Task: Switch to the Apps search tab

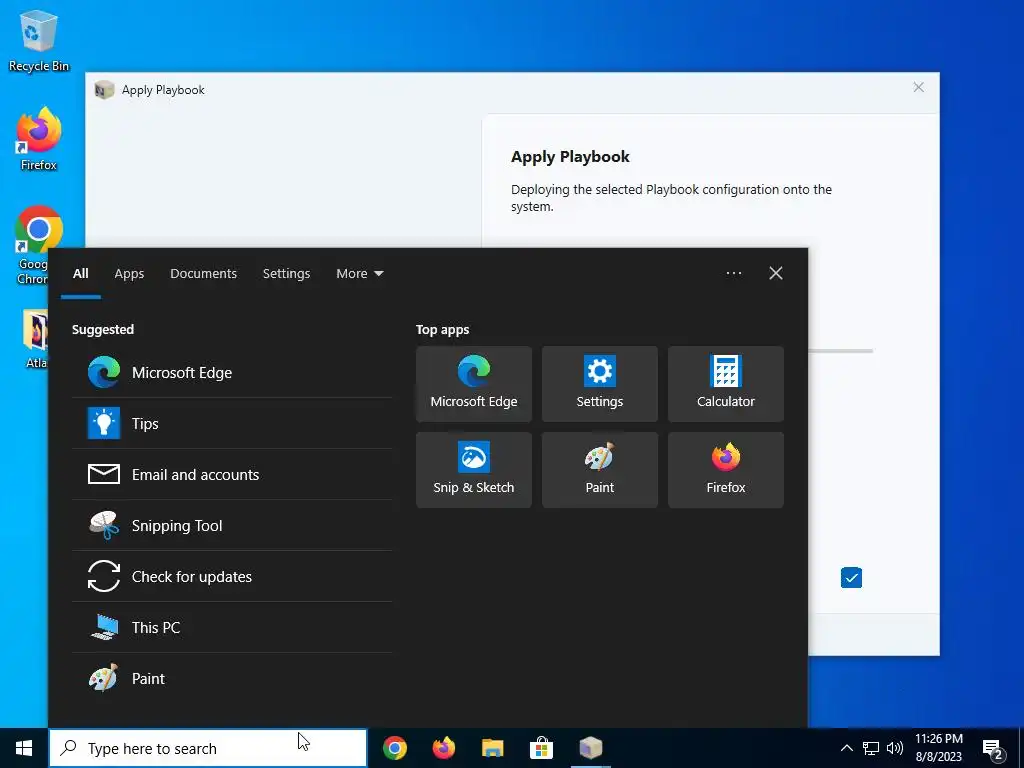Action: coord(129,274)
